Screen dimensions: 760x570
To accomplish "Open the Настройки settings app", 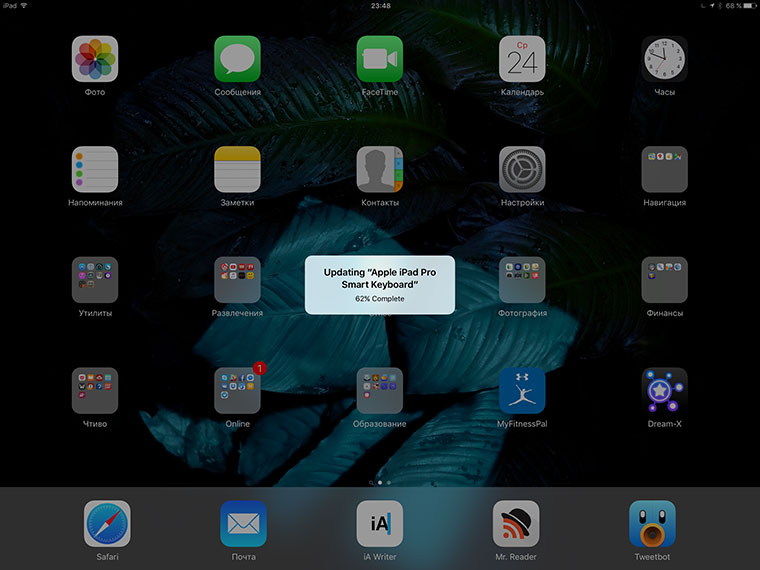I will (x=522, y=170).
